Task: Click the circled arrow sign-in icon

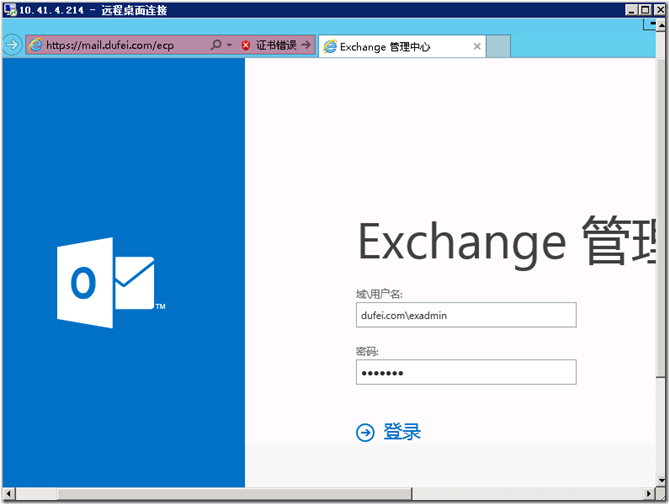Action: (x=365, y=432)
